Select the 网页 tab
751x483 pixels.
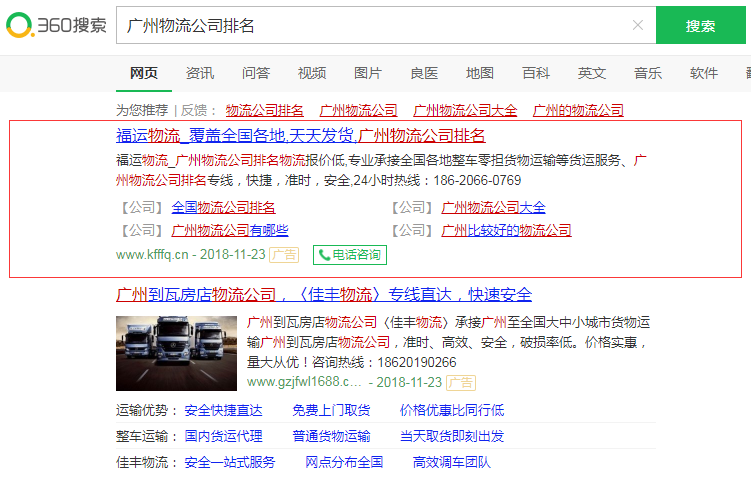(144, 73)
